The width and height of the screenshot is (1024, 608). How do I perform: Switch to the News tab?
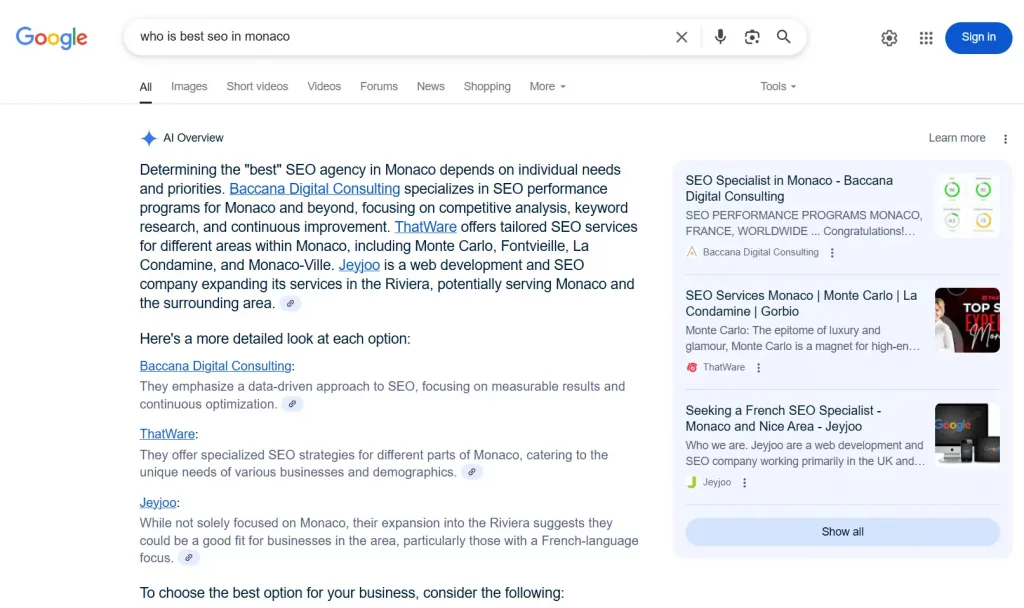[430, 86]
